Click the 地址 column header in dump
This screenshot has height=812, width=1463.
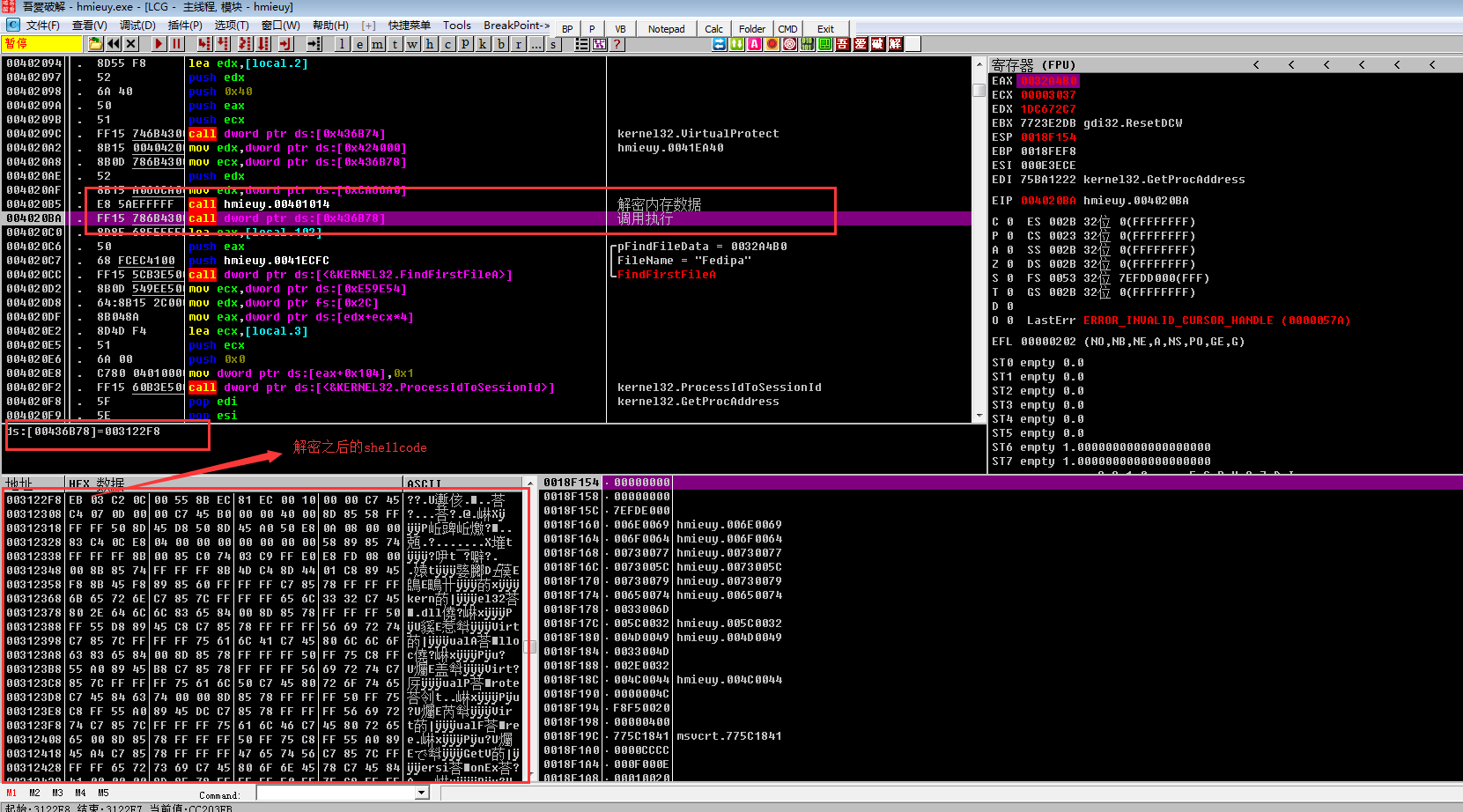[x=34, y=484]
